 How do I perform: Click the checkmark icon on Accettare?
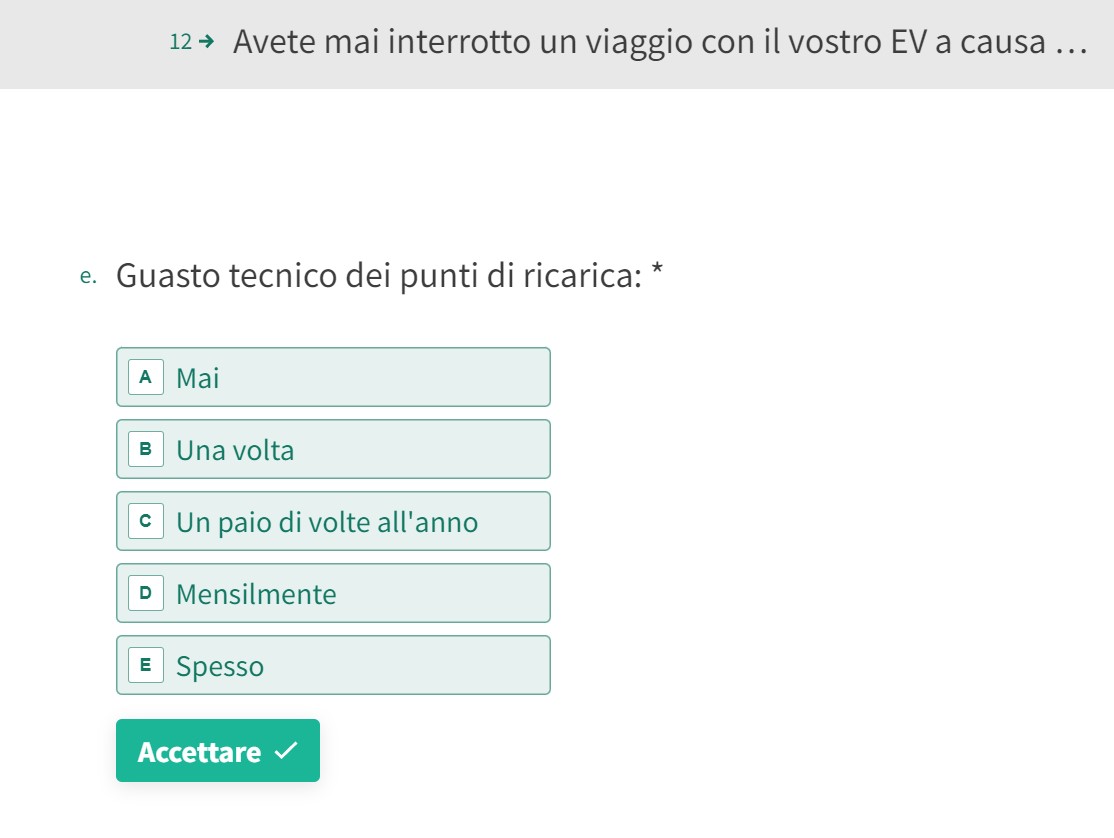[x=285, y=751]
